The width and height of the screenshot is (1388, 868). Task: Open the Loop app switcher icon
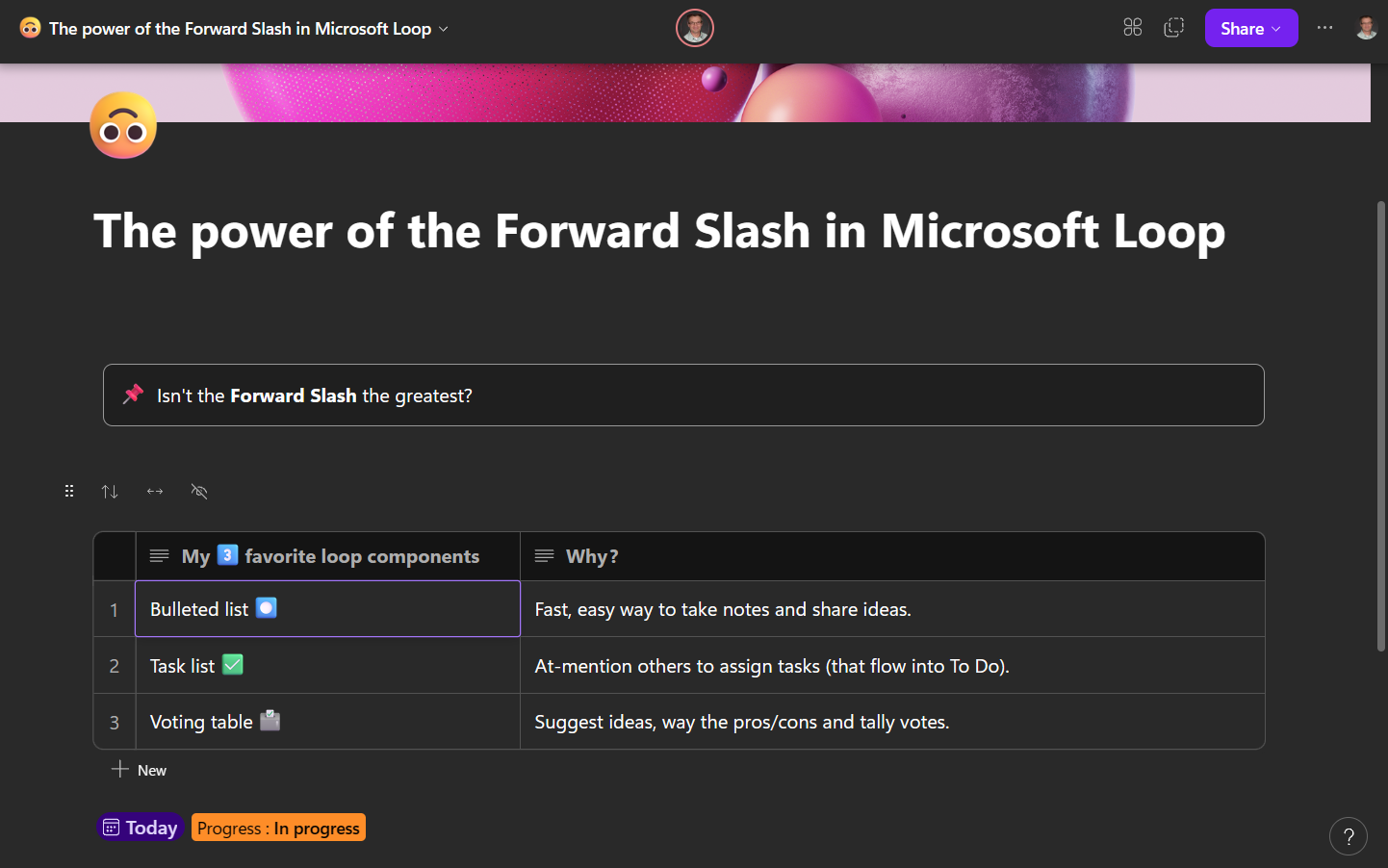(1132, 28)
